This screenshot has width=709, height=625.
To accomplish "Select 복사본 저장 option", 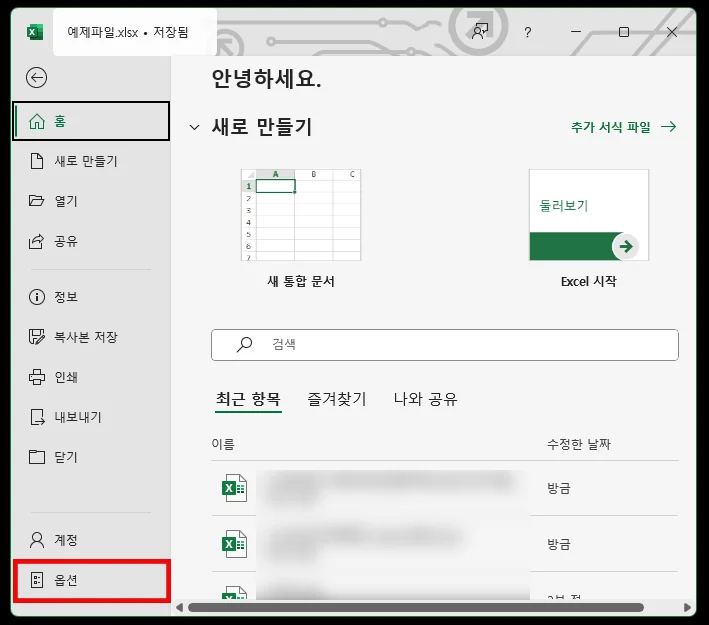I will 91,337.
